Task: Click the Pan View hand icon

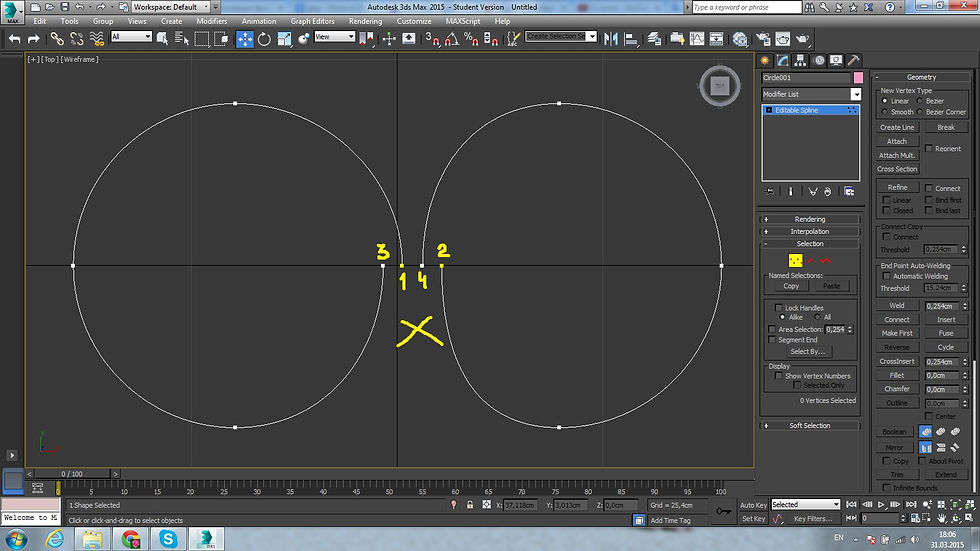Action: [941, 518]
